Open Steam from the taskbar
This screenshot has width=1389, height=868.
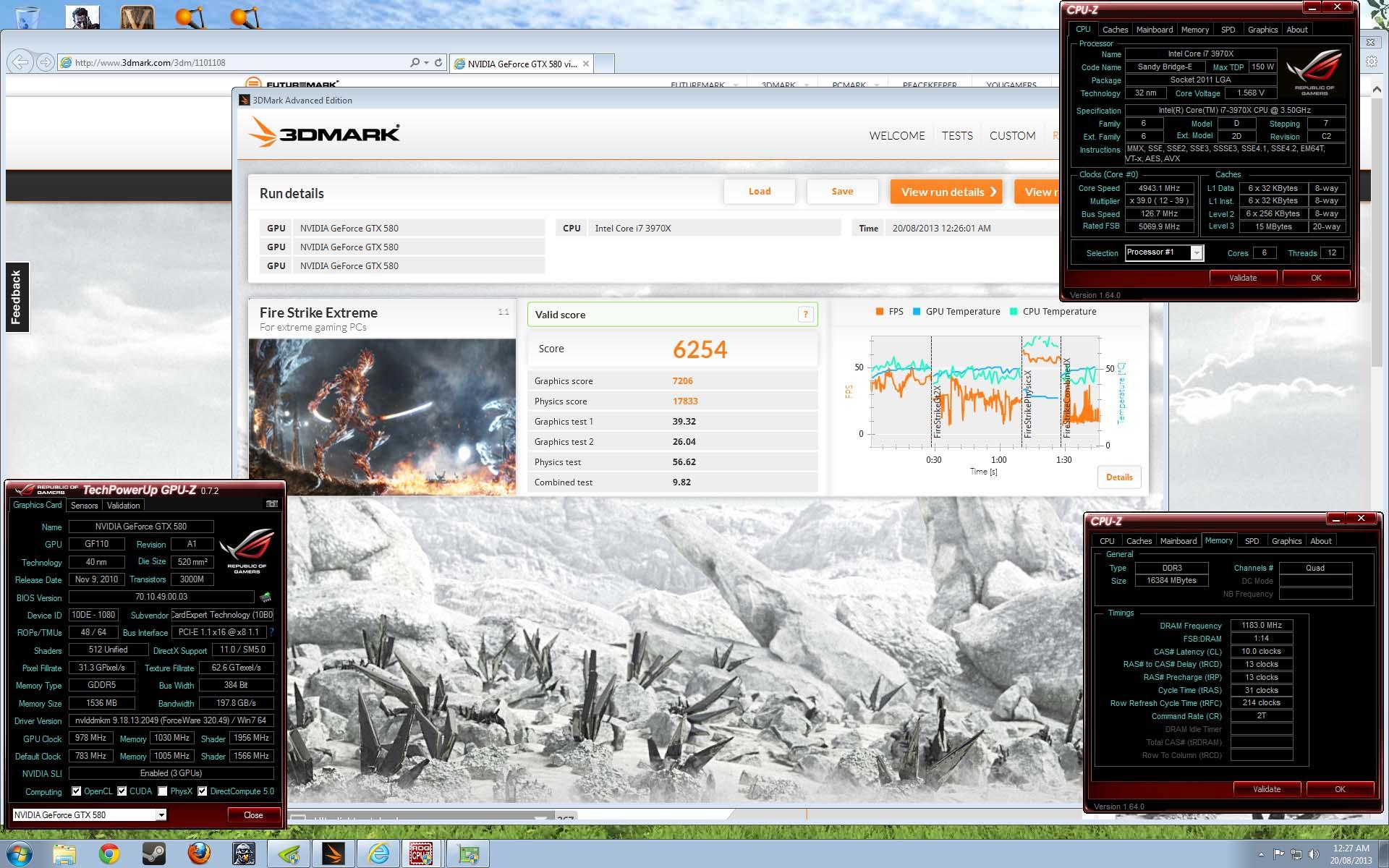(153, 854)
